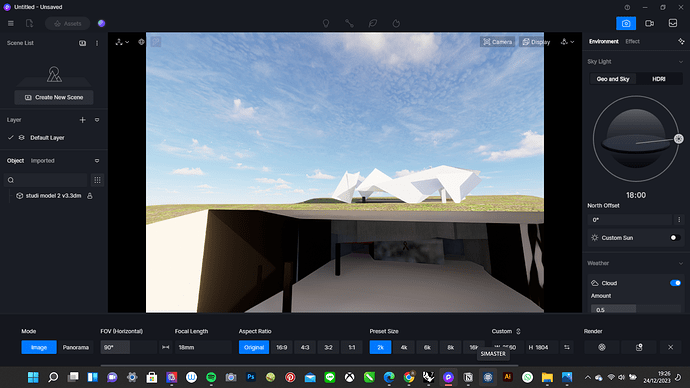Click the sparkle icon in Environment panel
Viewport: 690px width, 388px height.
[681, 41]
